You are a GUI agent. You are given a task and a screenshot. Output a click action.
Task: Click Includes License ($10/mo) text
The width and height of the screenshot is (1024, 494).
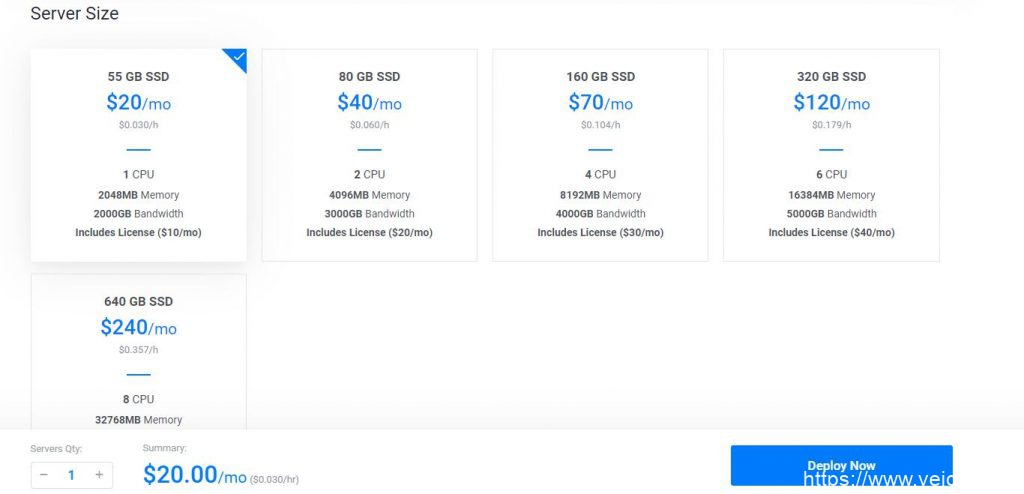point(138,232)
